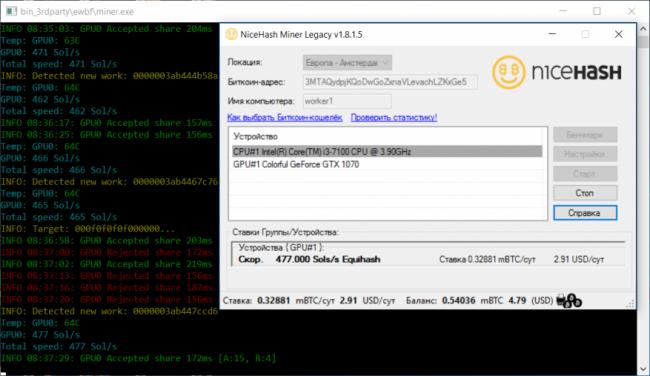Click the disabled Start button

click(x=585, y=174)
